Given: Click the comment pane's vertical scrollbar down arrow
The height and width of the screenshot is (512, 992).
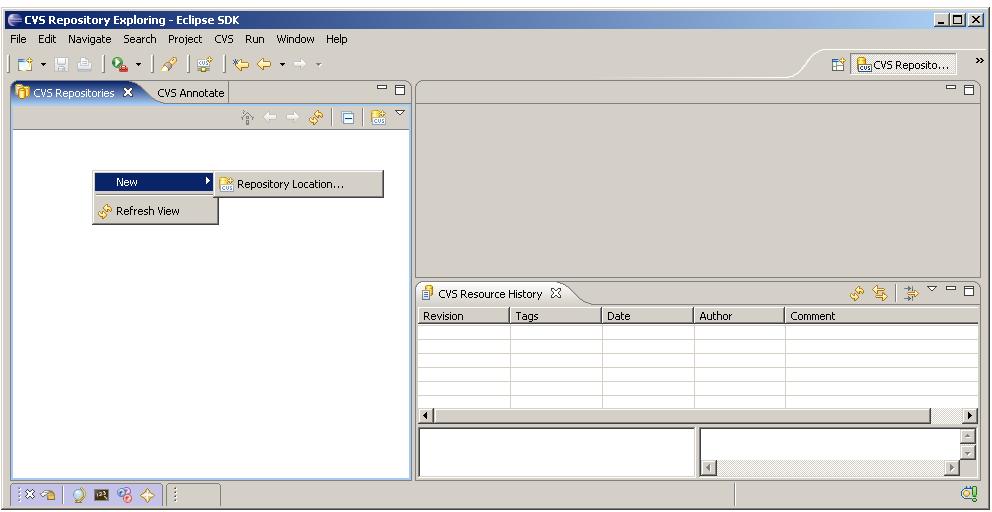Looking at the screenshot, I should [968, 453].
